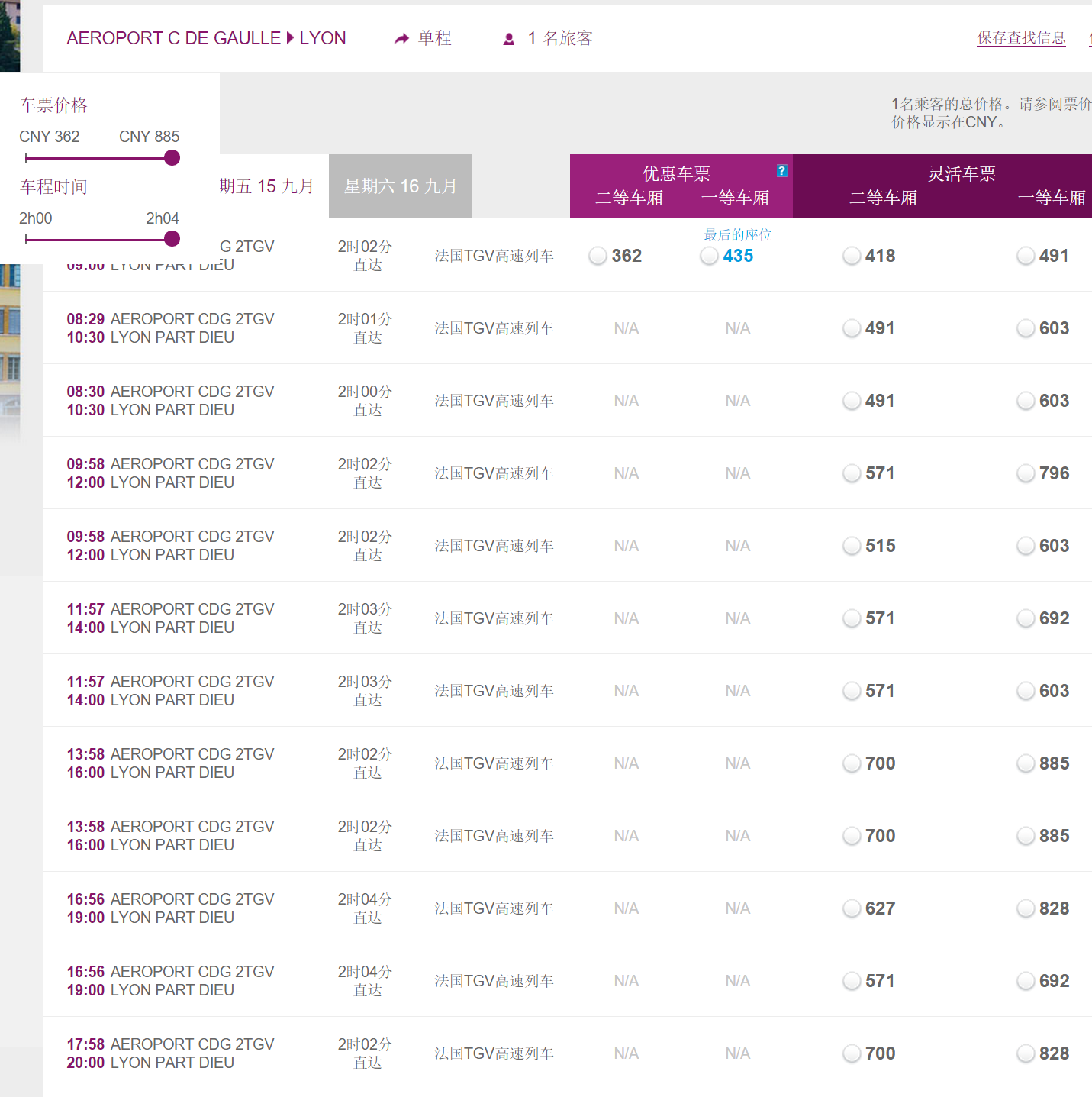Switch to the 期五 15 九月 date tab
The height and width of the screenshot is (1097, 1092).
tap(266, 186)
